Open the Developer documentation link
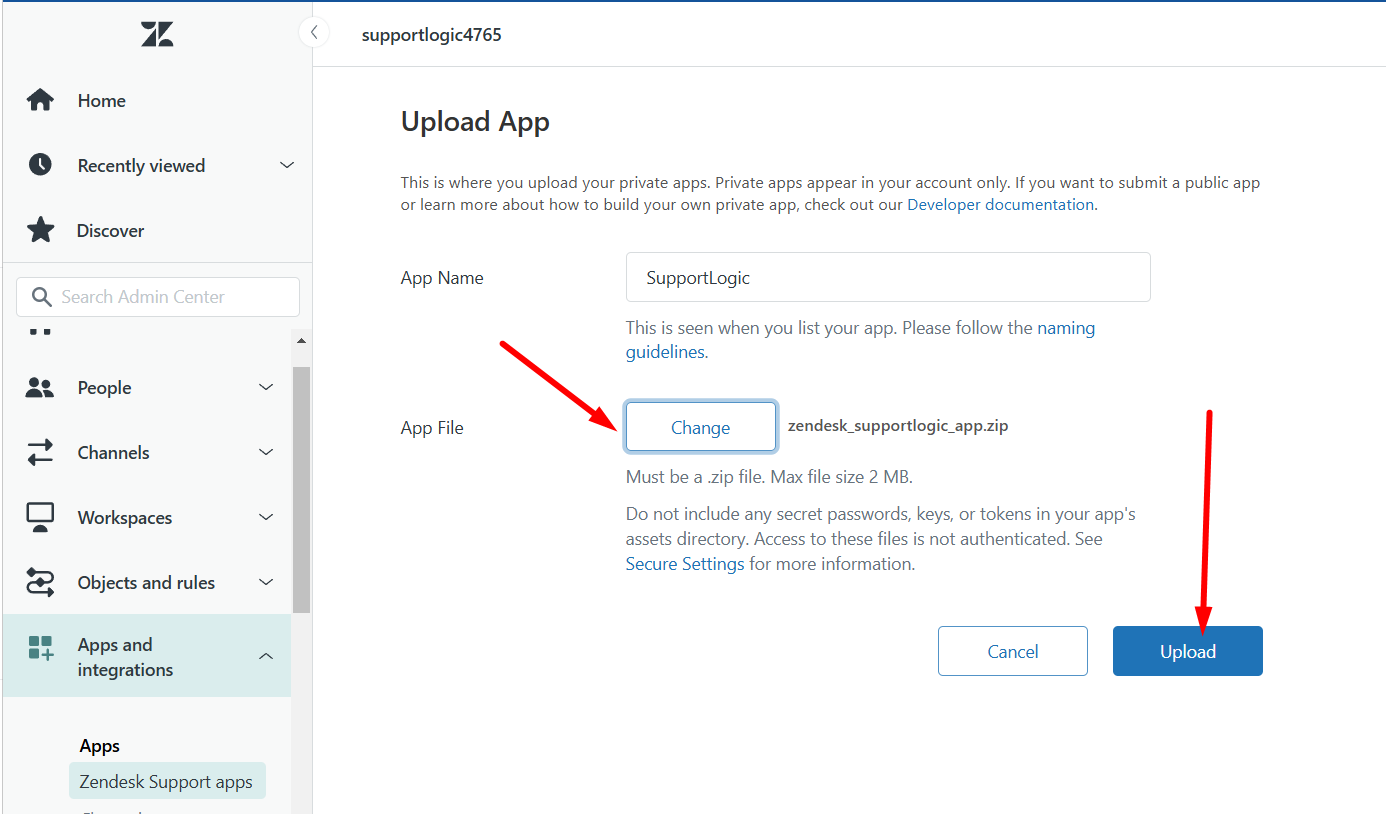This screenshot has height=814, width=1386. coord(1001,204)
